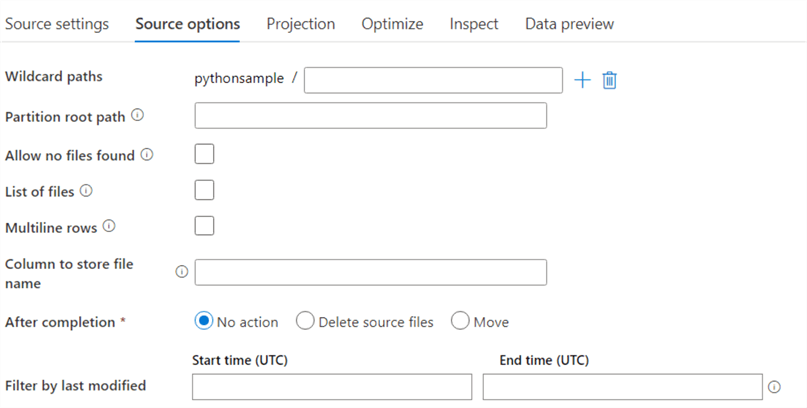Click the Wildcard paths text field
The height and width of the screenshot is (408, 807).
pos(433,80)
